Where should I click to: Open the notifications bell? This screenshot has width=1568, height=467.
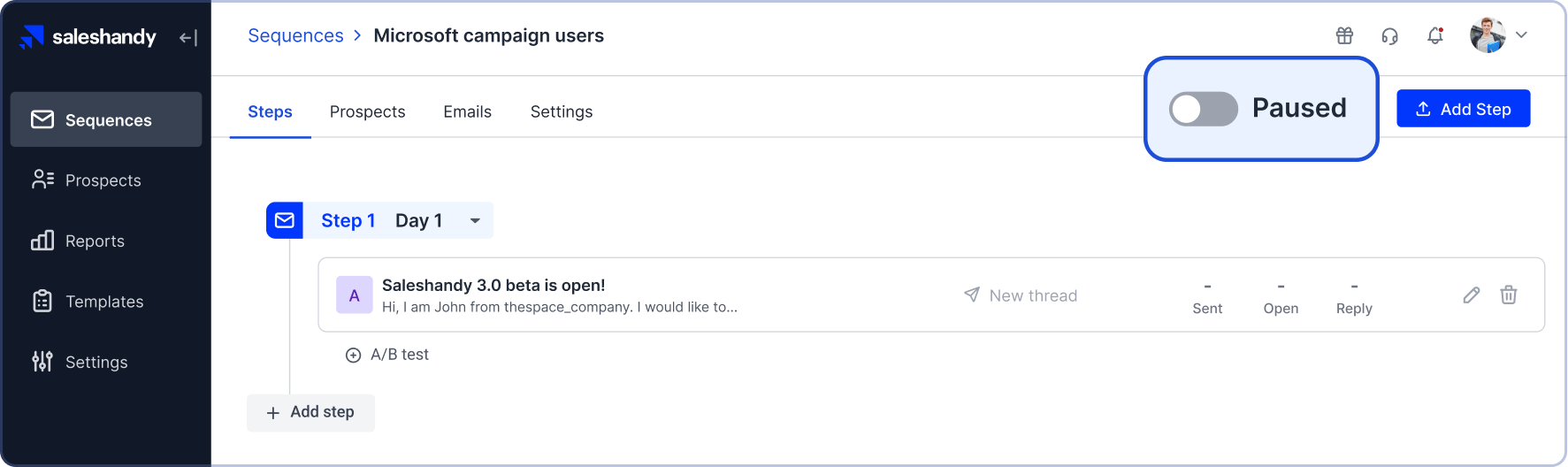(x=1434, y=35)
